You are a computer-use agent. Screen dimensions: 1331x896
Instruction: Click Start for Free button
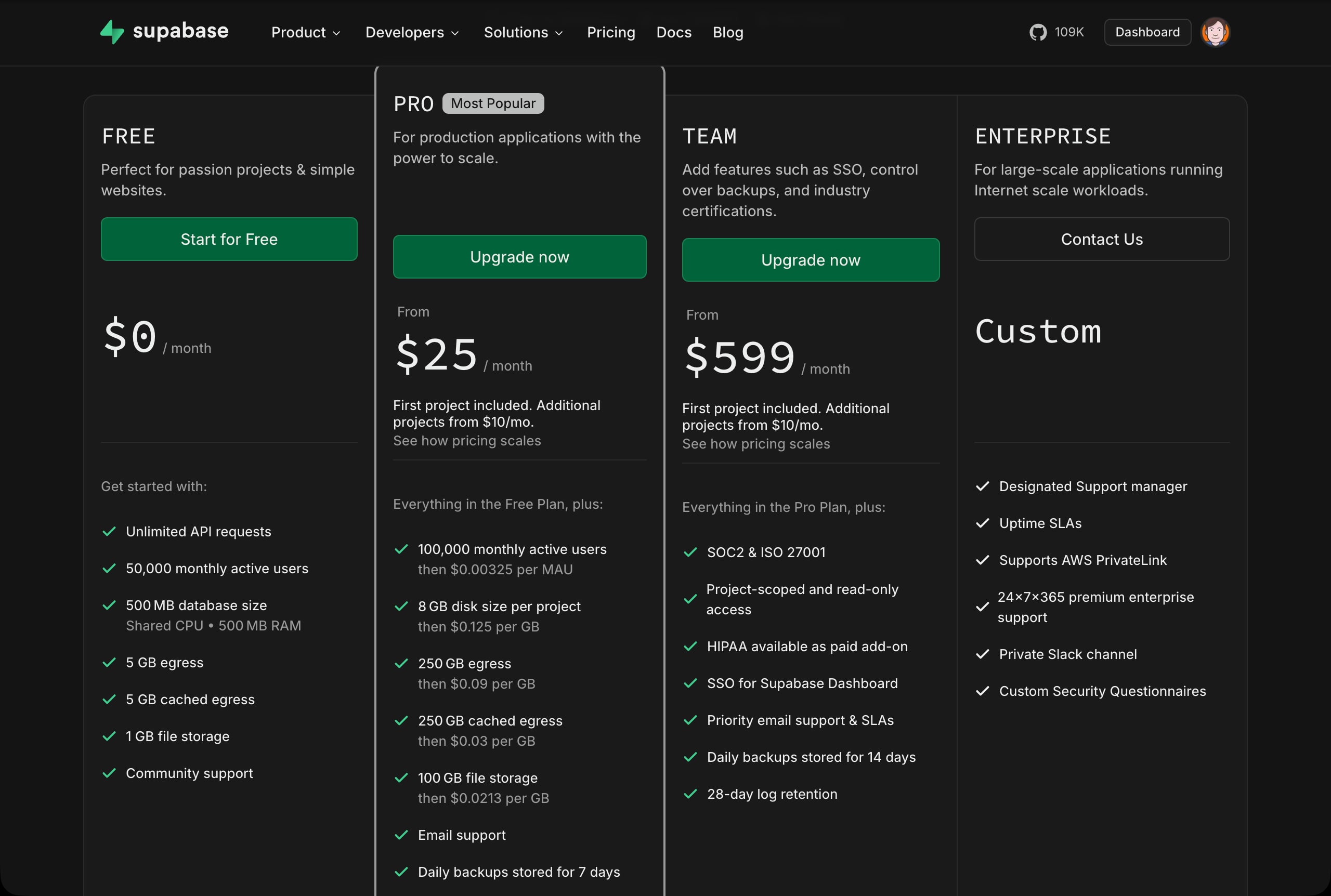pos(229,239)
